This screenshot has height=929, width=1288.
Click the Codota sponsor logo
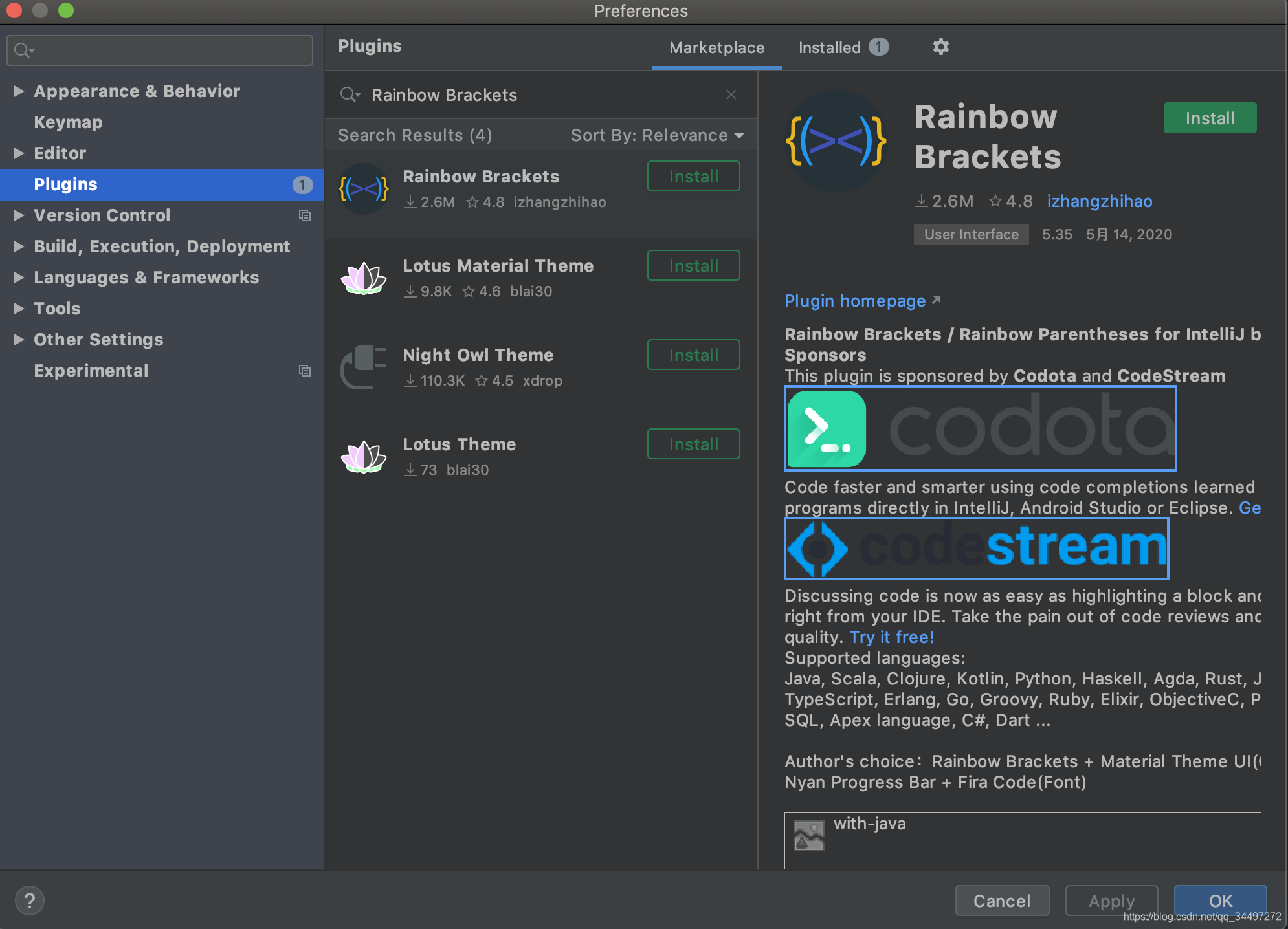coord(980,429)
